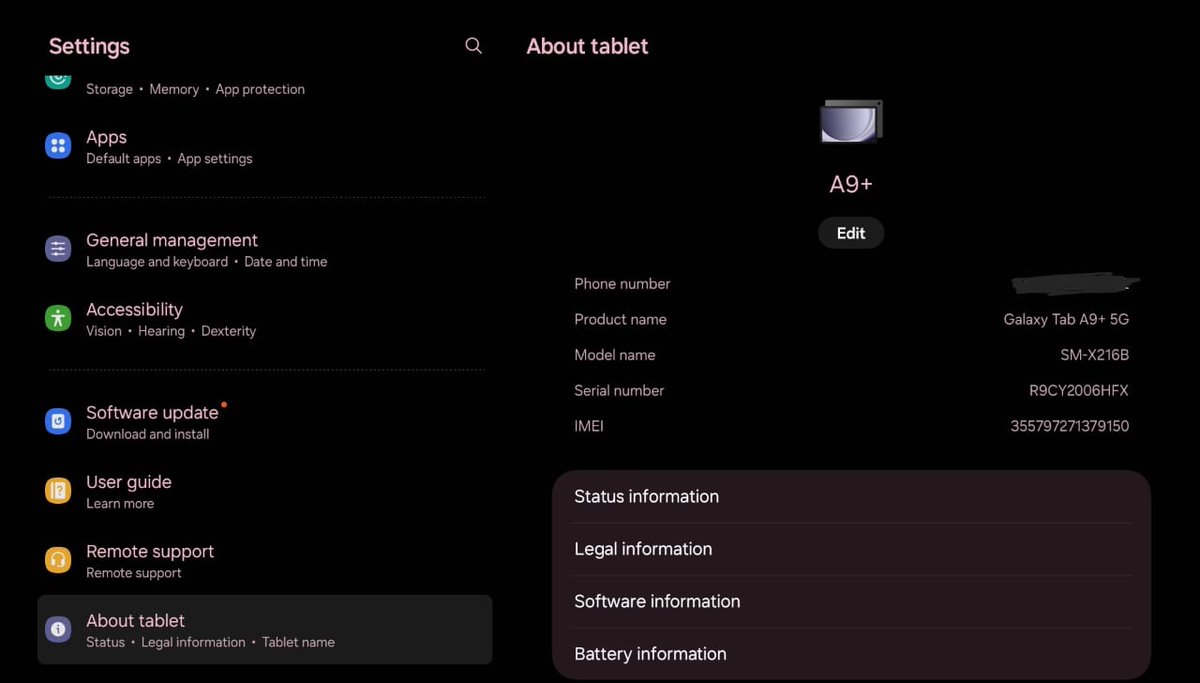Tap the About tablet info icon

[58, 629]
